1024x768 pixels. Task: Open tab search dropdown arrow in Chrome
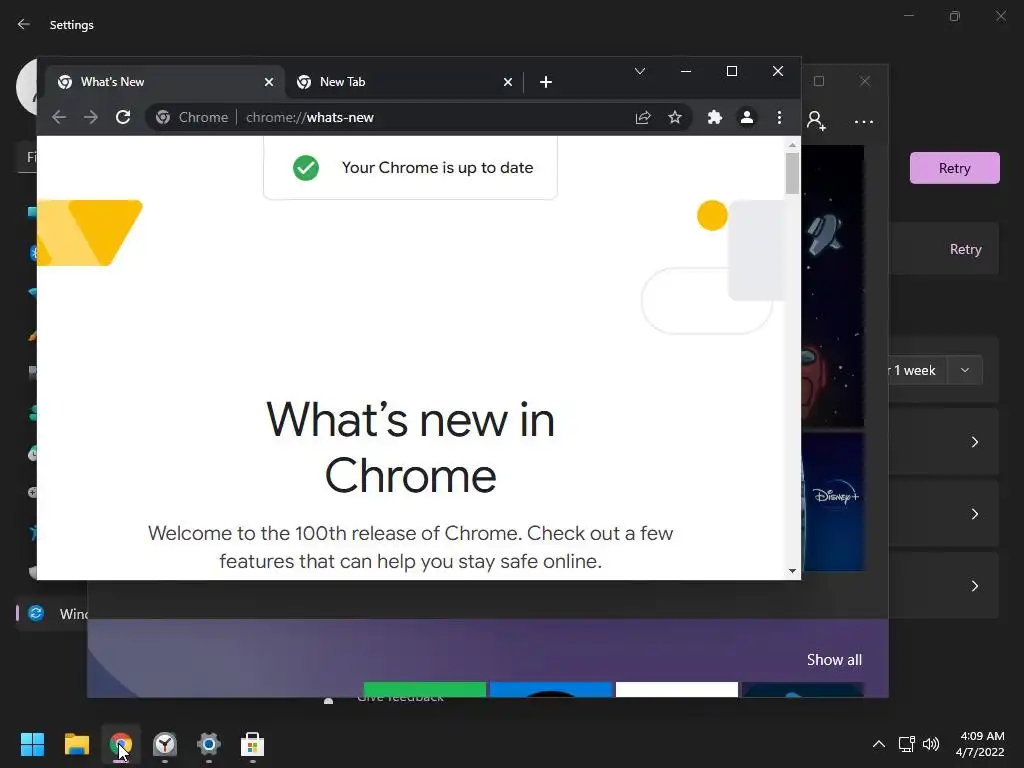pyautogui.click(x=640, y=71)
